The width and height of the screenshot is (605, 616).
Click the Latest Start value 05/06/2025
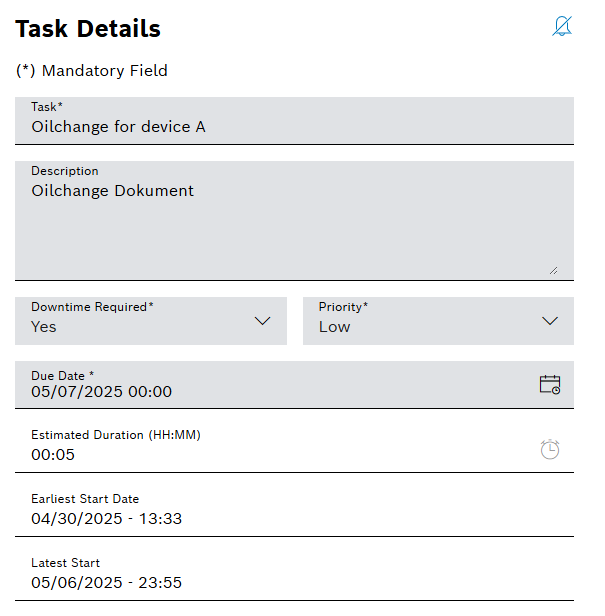click(106, 583)
